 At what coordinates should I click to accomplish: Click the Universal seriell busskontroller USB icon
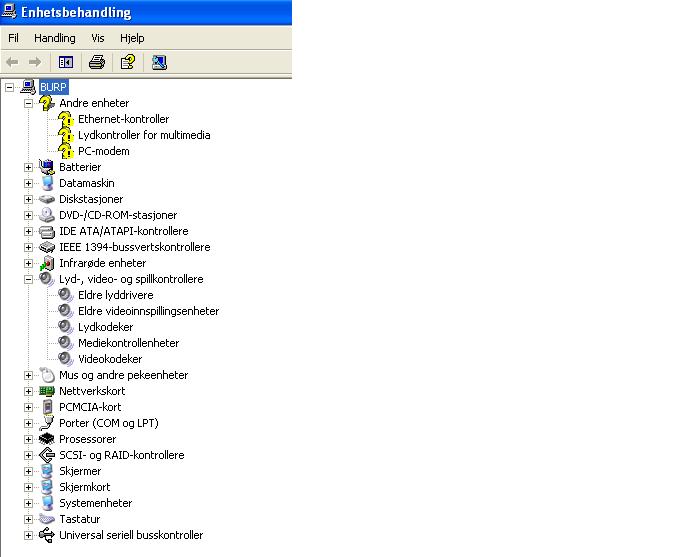coord(47,535)
